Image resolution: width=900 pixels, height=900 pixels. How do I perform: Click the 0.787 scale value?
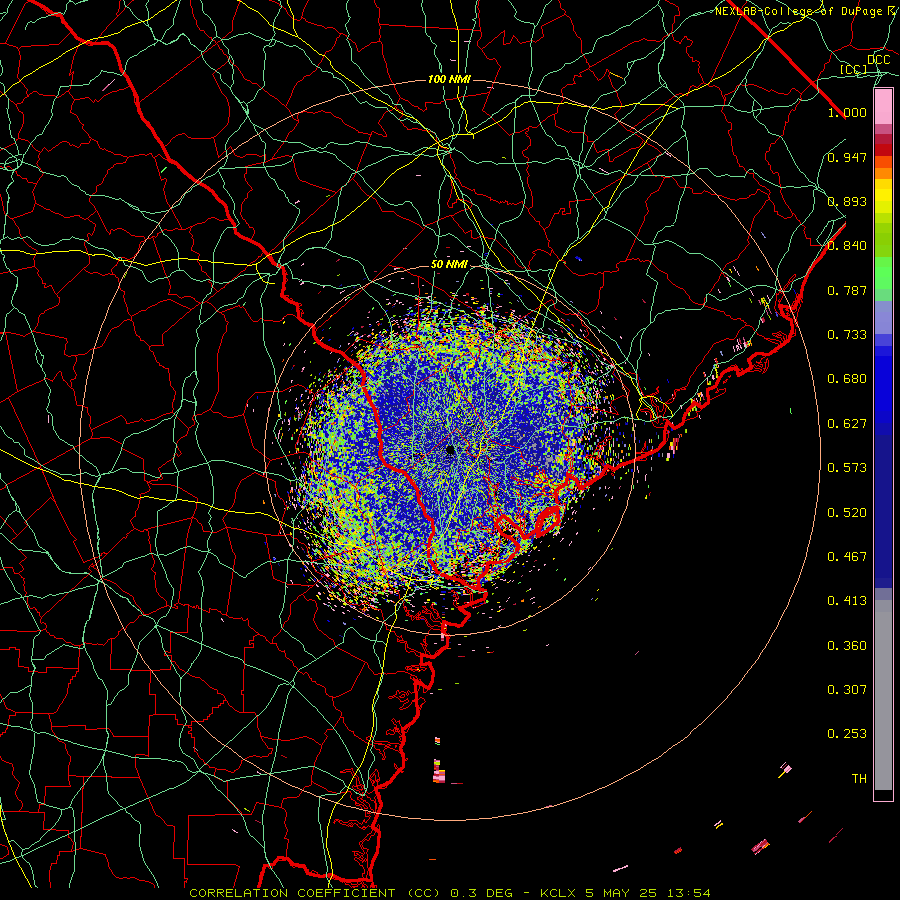(x=847, y=290)
